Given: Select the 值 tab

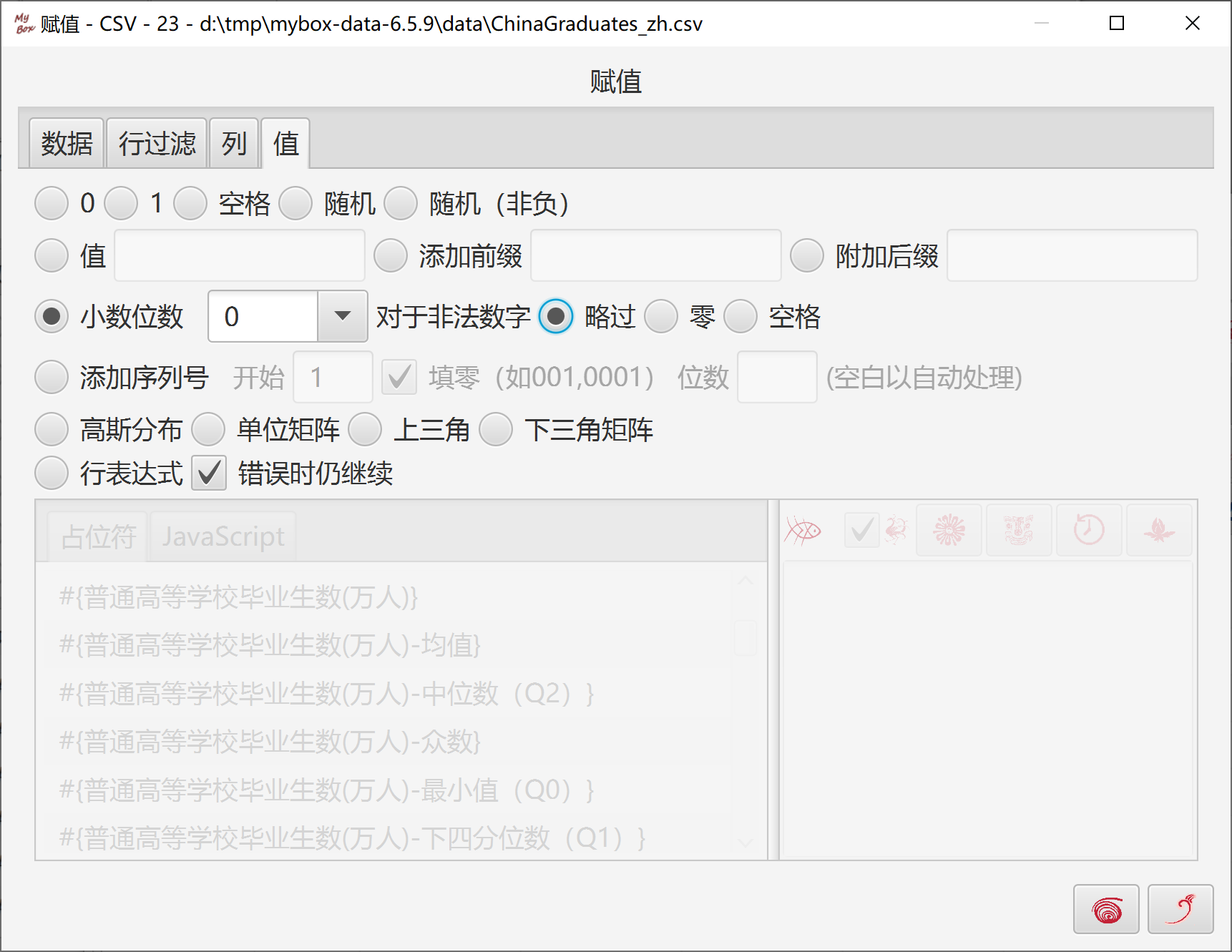Looking at the screenshot, I should (285, 144).
